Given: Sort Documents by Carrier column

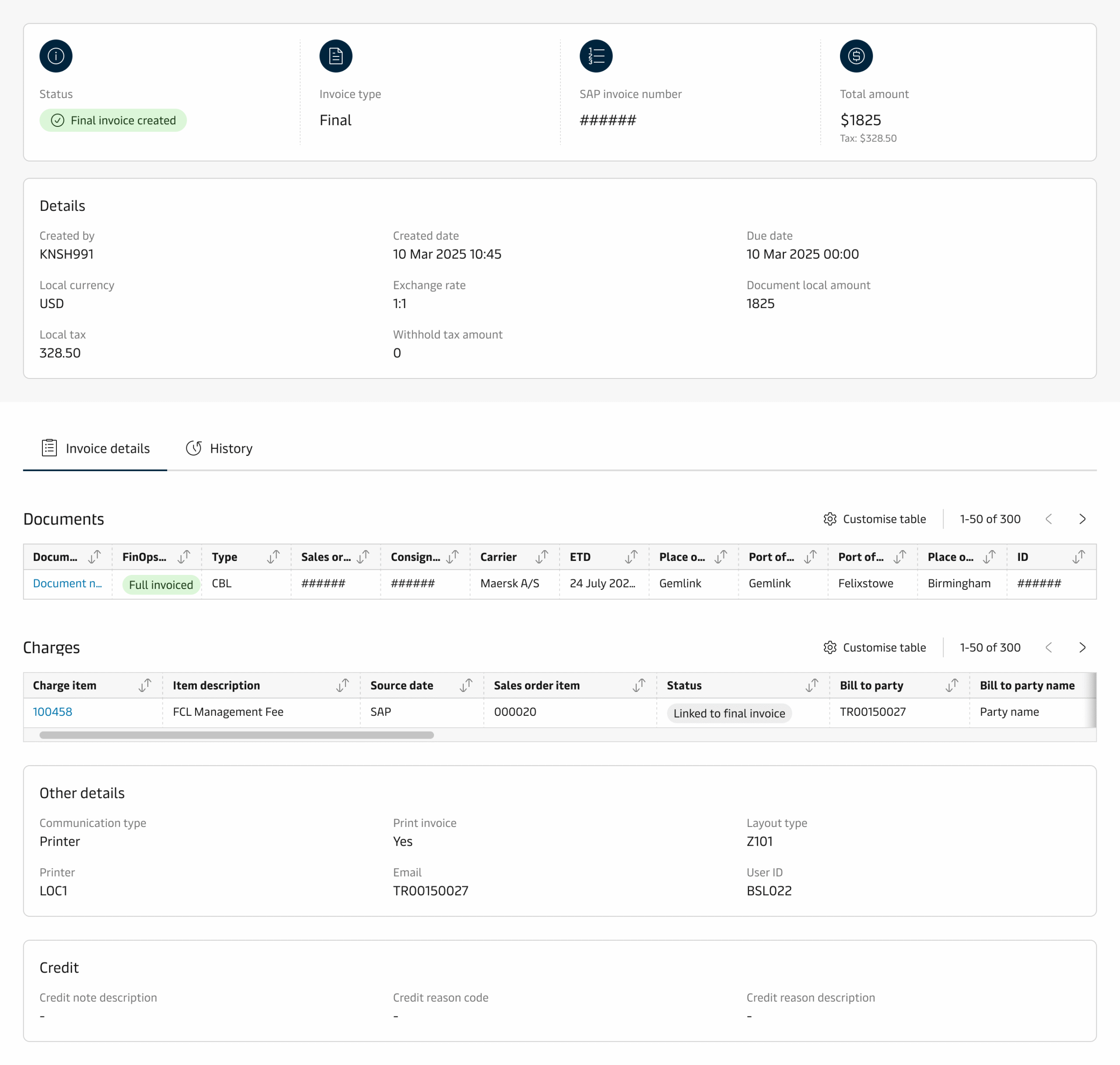Looking at the screenshot, I should pos(542,557).
